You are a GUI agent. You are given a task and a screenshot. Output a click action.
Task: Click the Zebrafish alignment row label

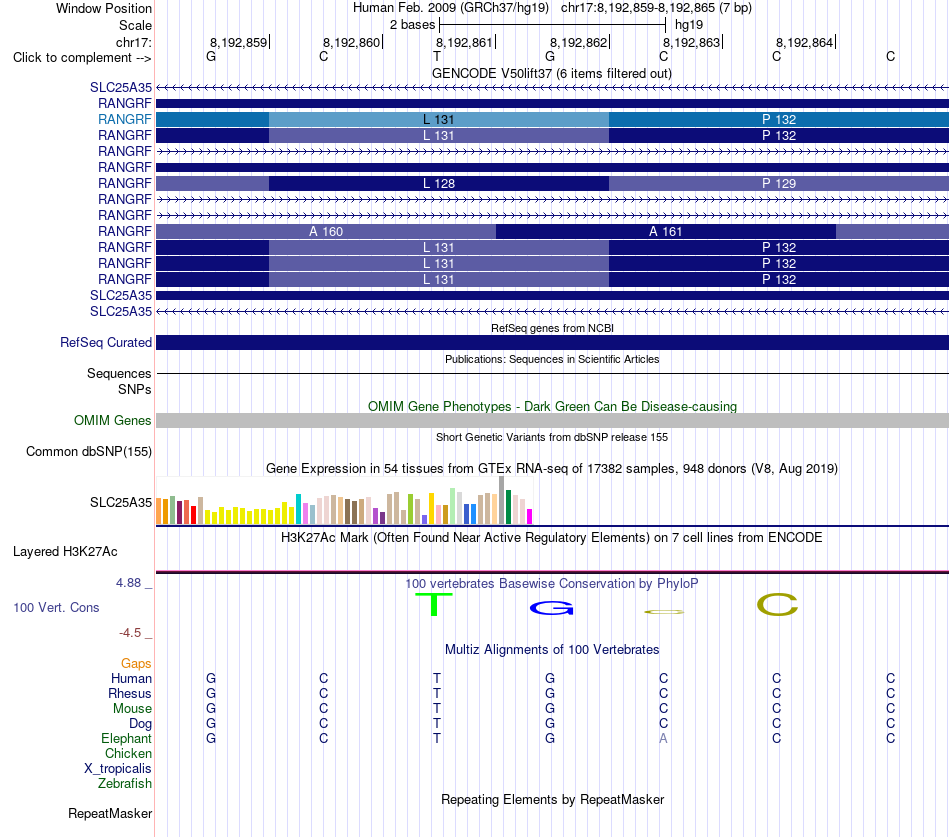(x=125, y=783)
